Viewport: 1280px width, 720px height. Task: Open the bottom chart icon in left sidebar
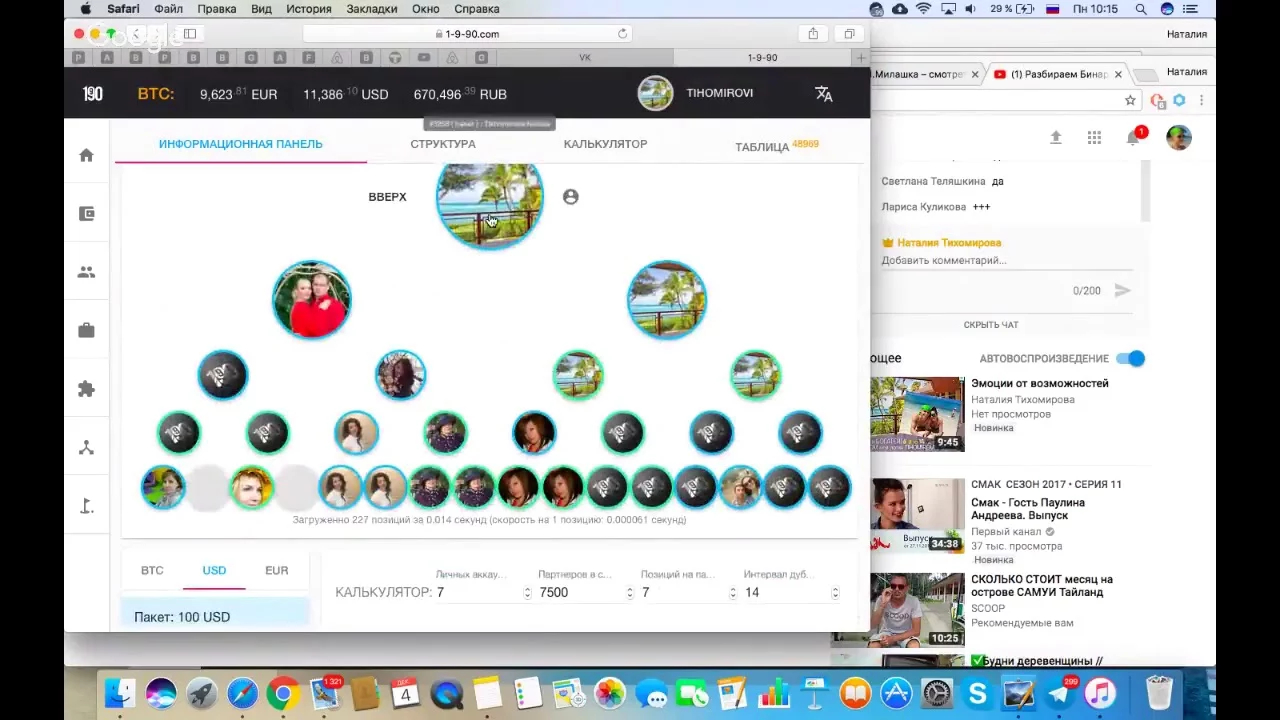(x=86, y=506)
